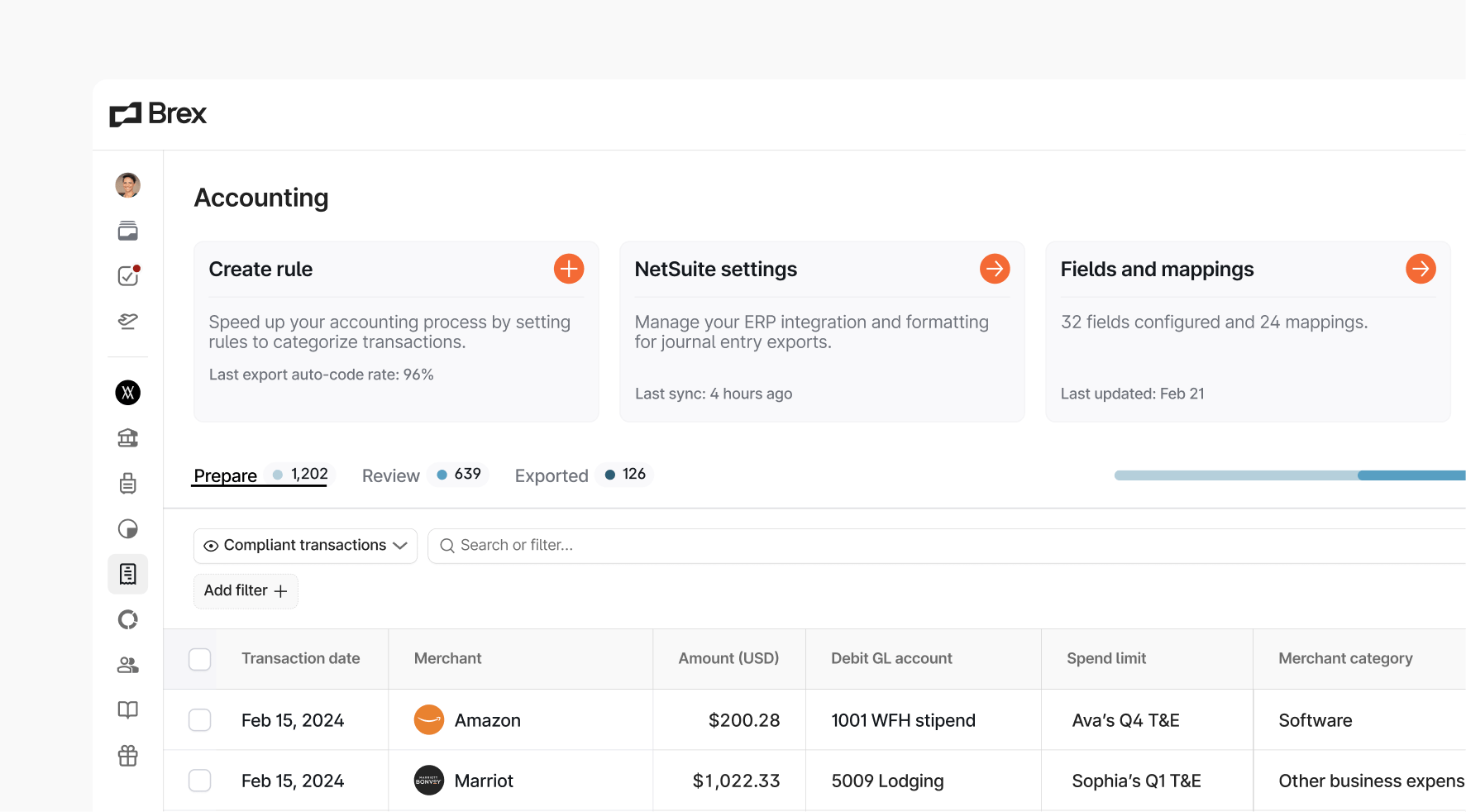Open the Budgets pie chart icon
Viewport: 1466px width, 812px height.
(x=128, y=528)
